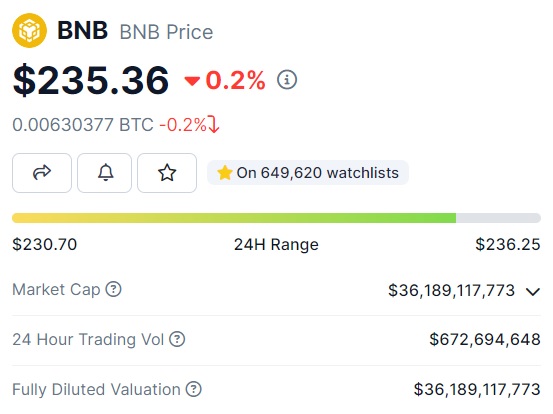Click the red down triangle by 0.2%
Screen dimensions: 553x414
coord(192,81)
